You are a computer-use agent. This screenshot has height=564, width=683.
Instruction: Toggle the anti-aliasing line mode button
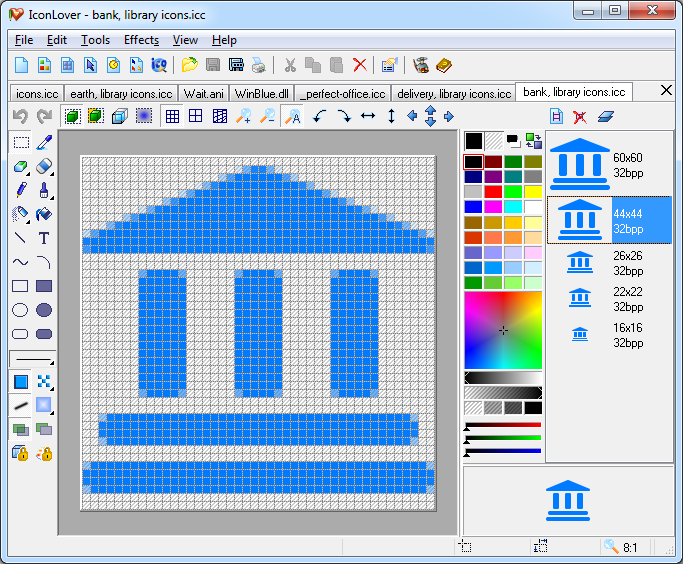[20, 405]
